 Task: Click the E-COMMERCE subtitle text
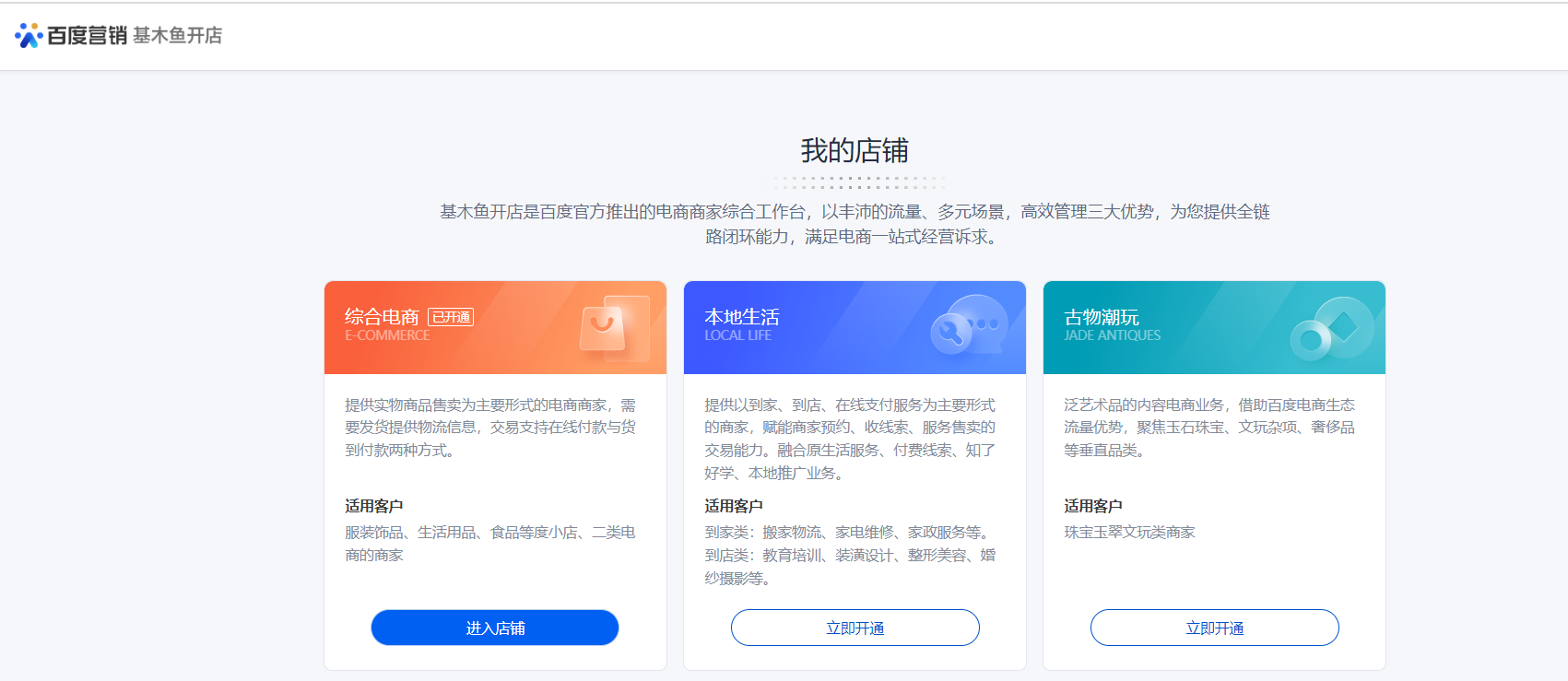pyautogui.click(x=387, y=335)
